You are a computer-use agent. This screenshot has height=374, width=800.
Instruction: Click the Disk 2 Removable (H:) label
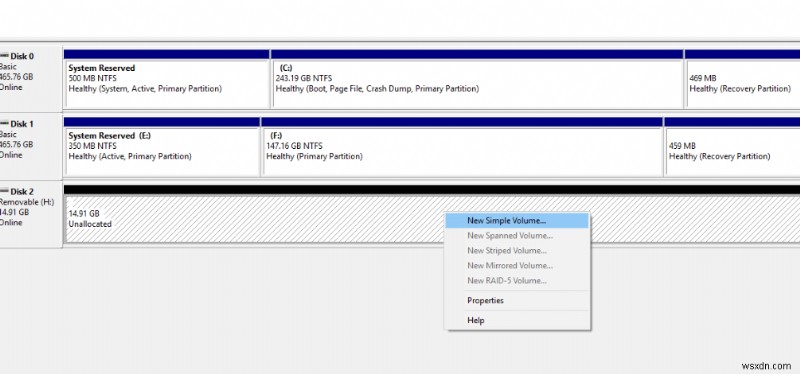point(31,214)
